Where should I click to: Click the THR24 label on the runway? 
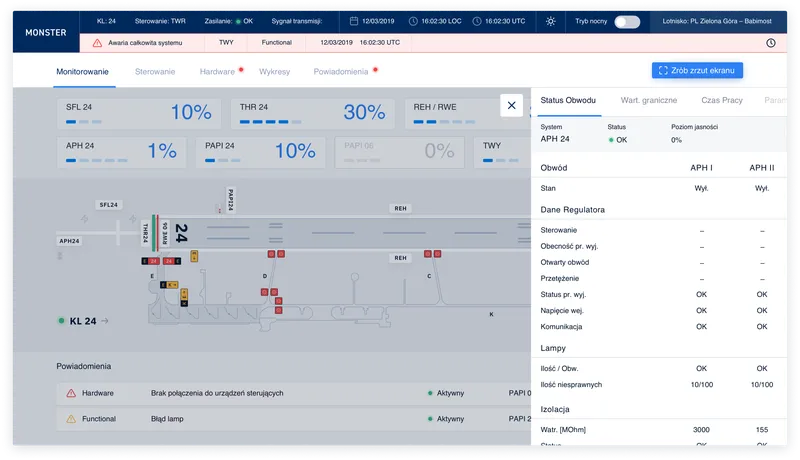point(145,233)
